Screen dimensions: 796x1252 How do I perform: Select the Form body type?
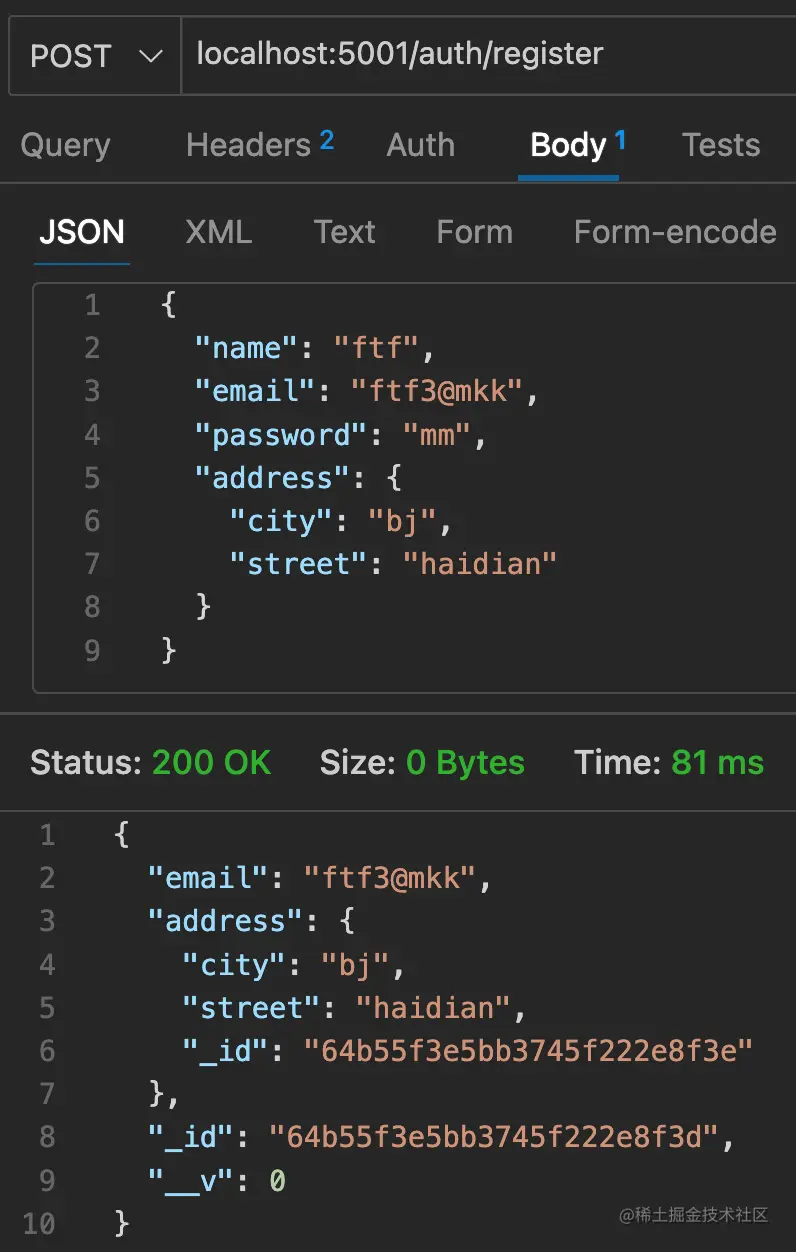pos(474,232)
